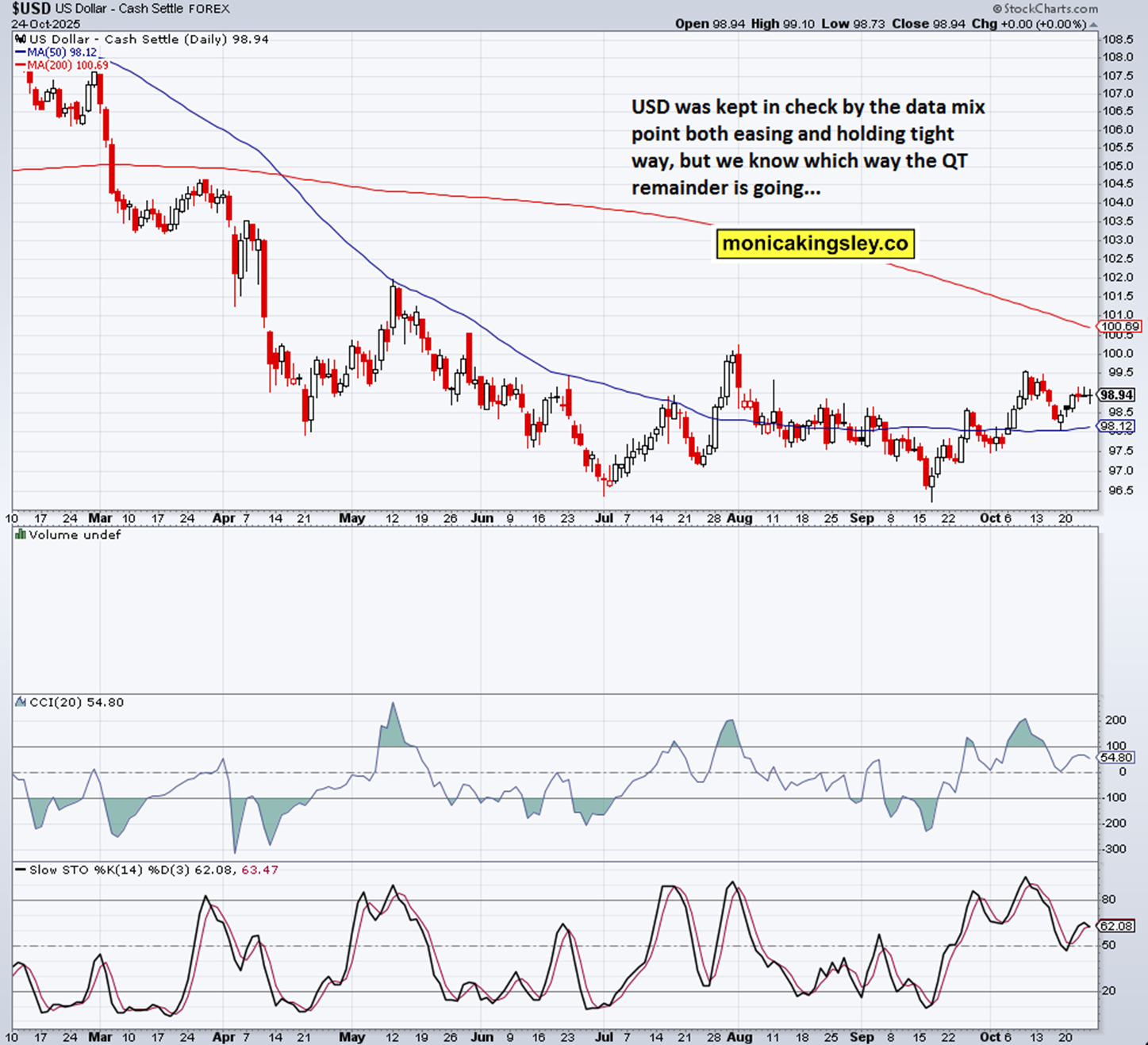
Task: Click the $USD ticker symbol title
Action: coord(32,9)
